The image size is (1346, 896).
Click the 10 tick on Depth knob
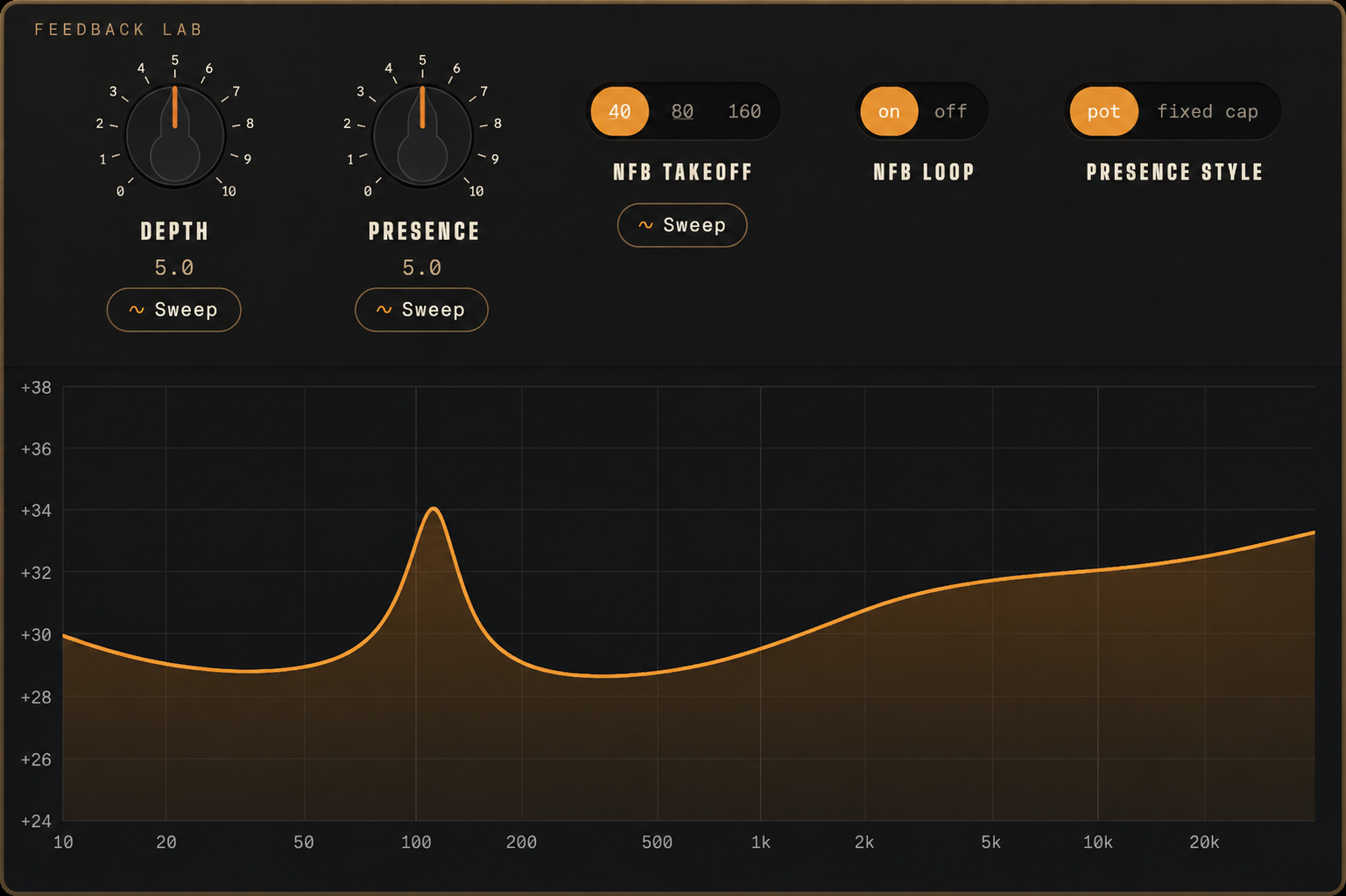pos(229,191)
